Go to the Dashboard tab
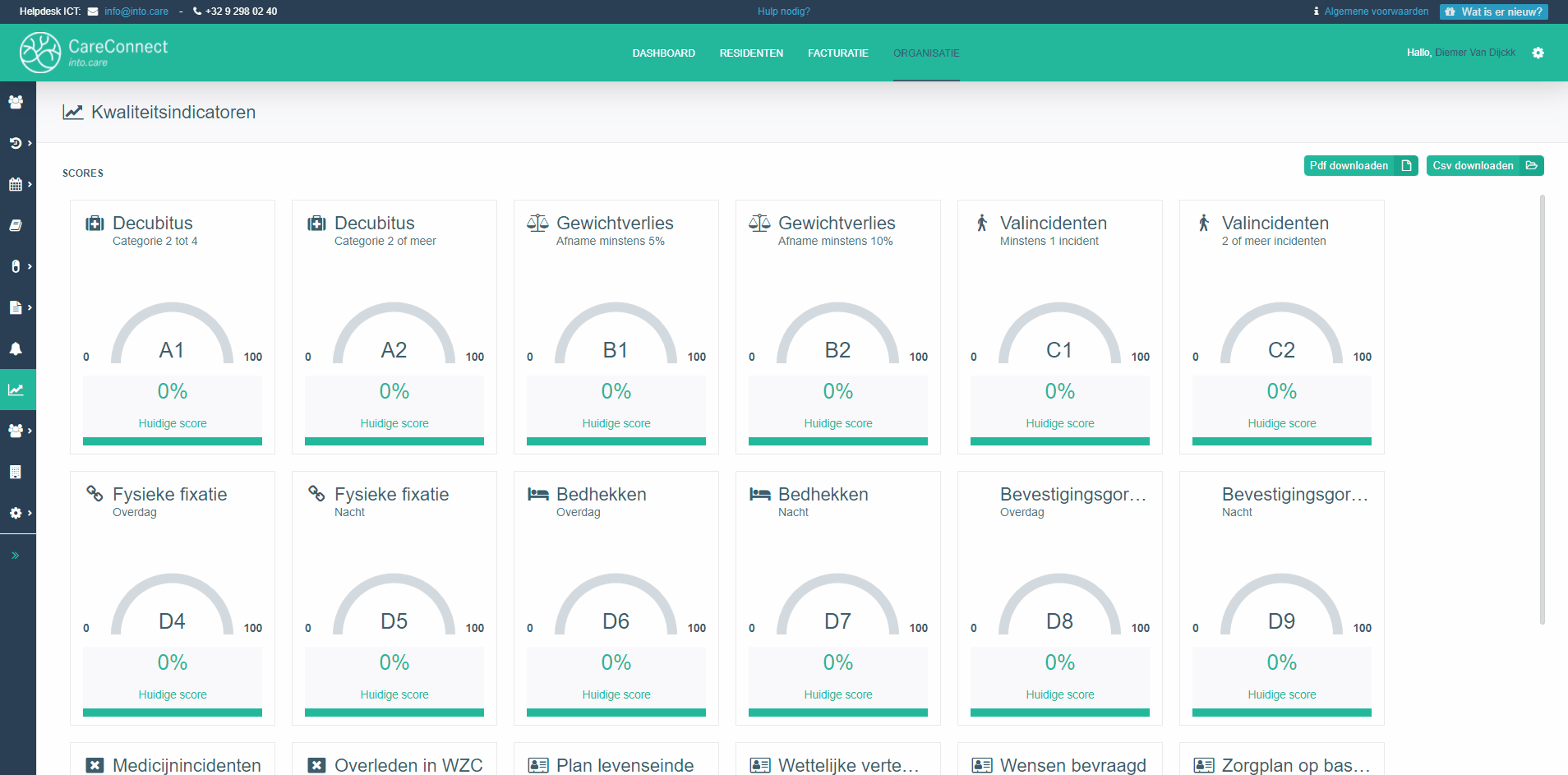 [663, 53]
